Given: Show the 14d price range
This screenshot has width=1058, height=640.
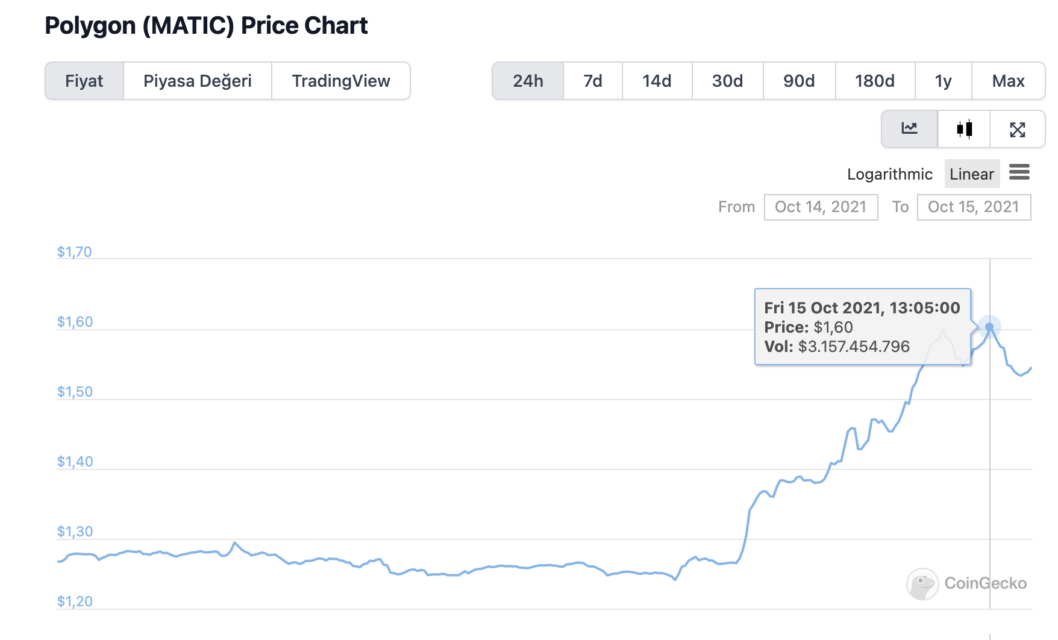Looking at the screenshot, I should (x=656, y=81).
